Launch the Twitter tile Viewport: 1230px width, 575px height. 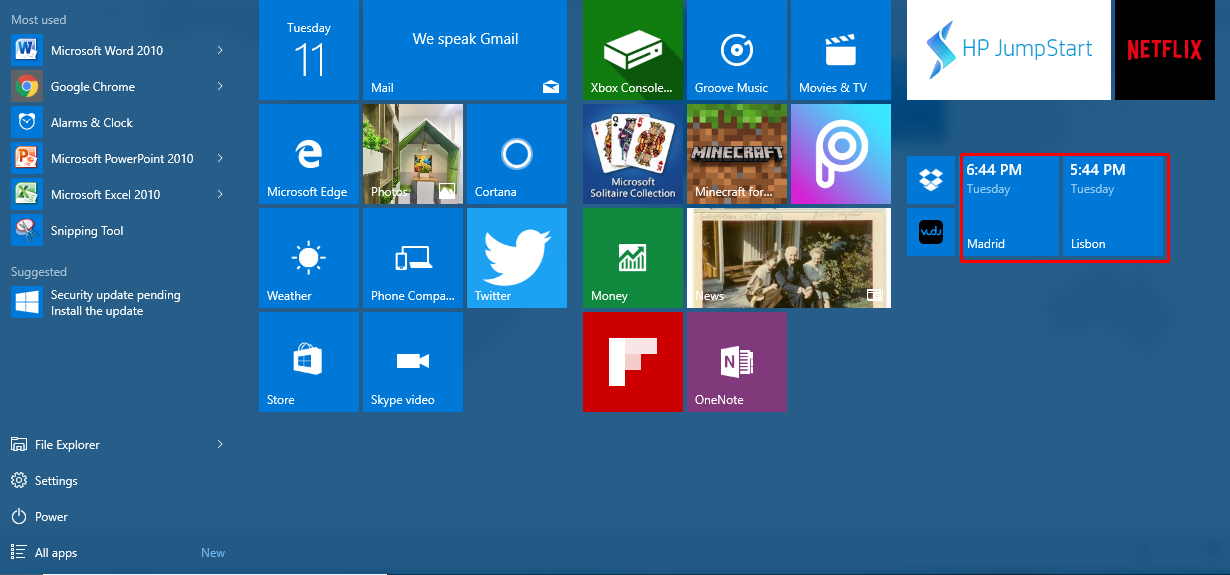click(x=517, y=258)
